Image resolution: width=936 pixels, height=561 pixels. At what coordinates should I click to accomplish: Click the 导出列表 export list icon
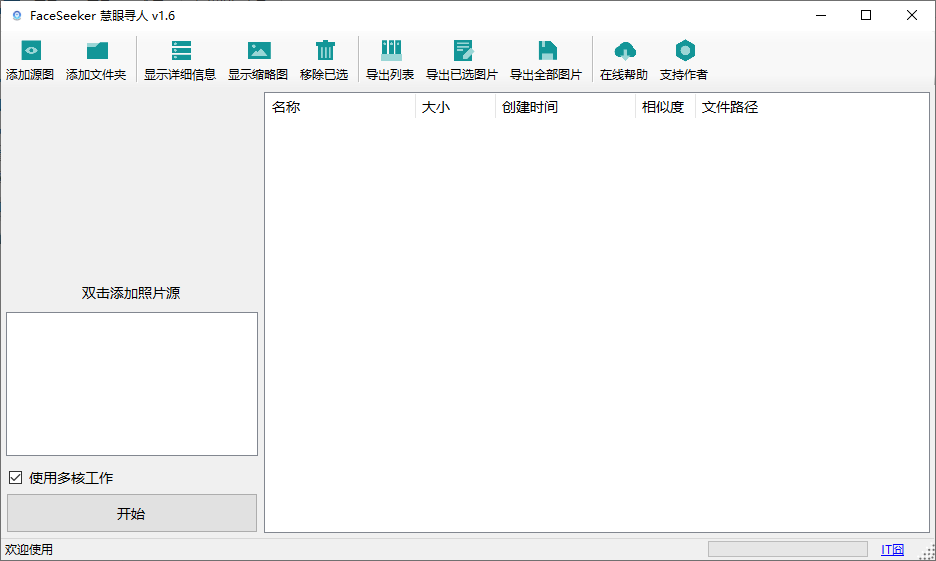tap(390, 51)
